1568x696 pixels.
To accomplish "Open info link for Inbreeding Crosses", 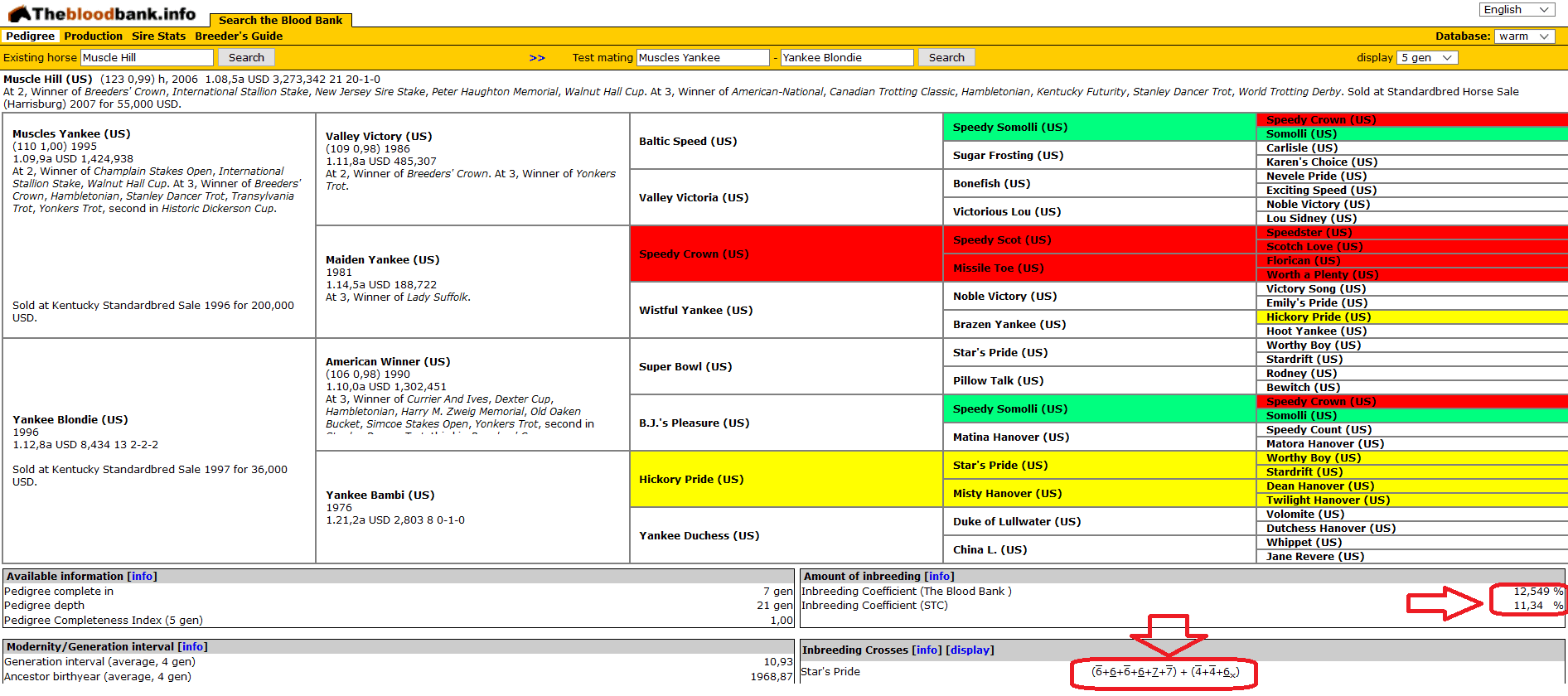I will (927, 650).
